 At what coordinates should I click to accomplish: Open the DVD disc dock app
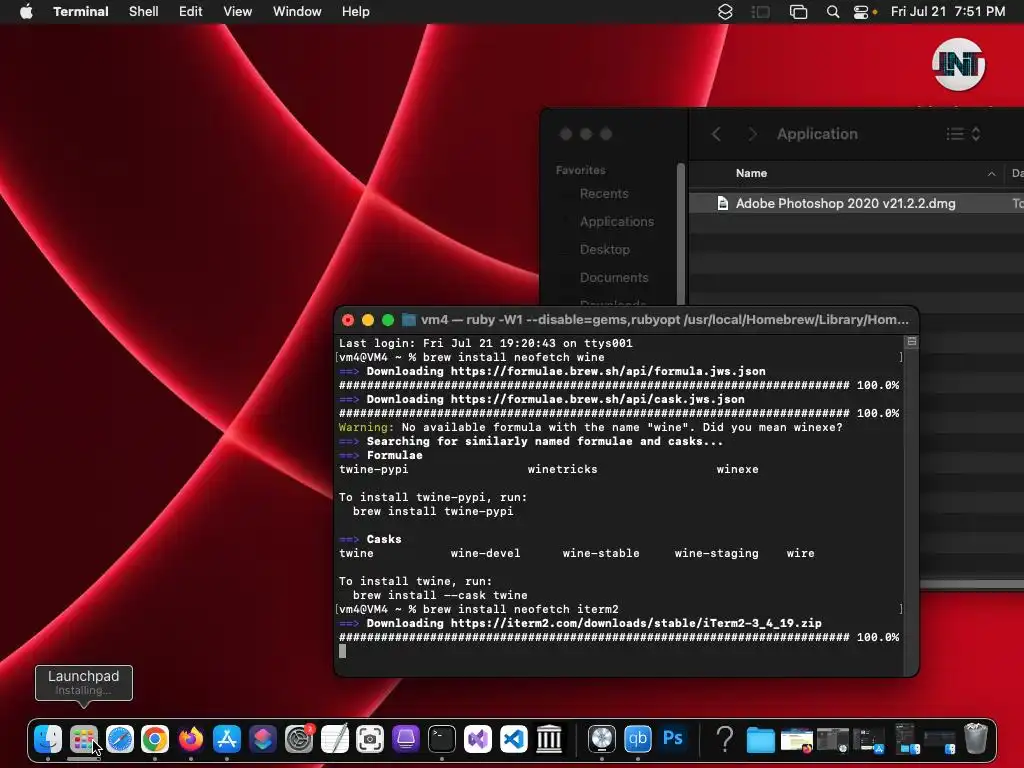point(601,739)
